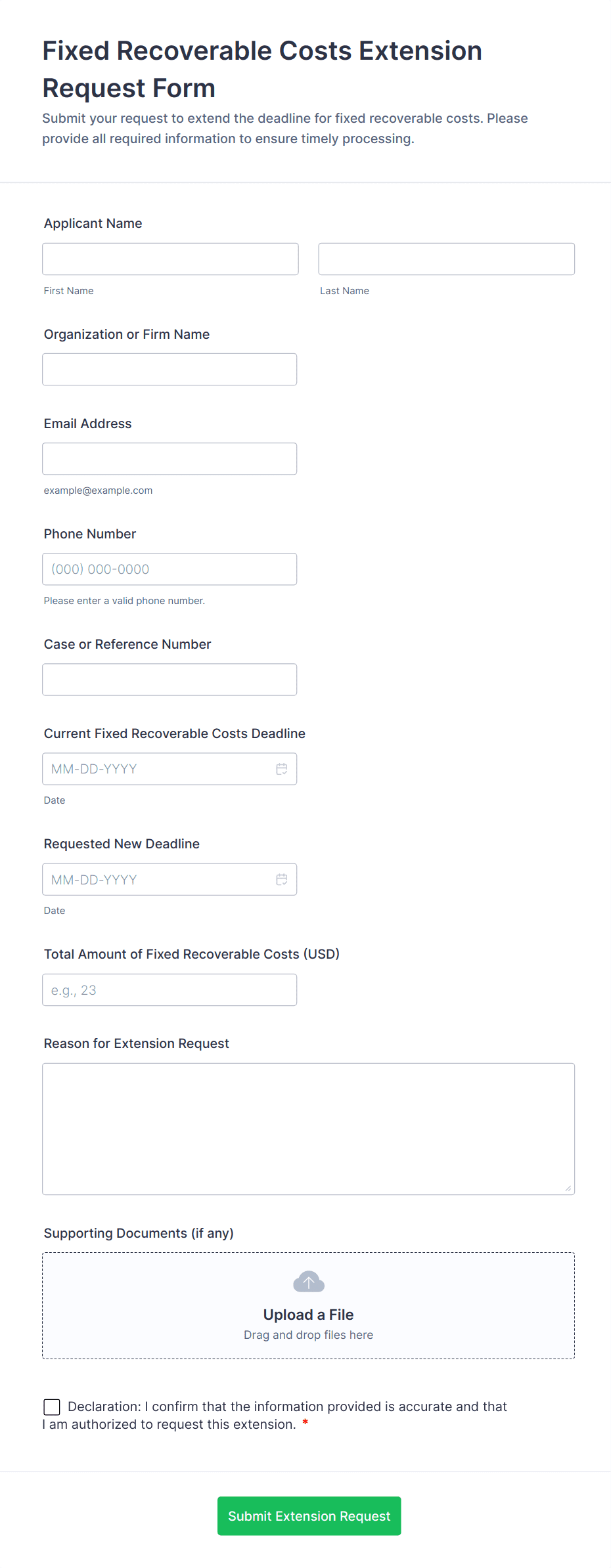Click the Submit Extension Request button

point(309,1515)
